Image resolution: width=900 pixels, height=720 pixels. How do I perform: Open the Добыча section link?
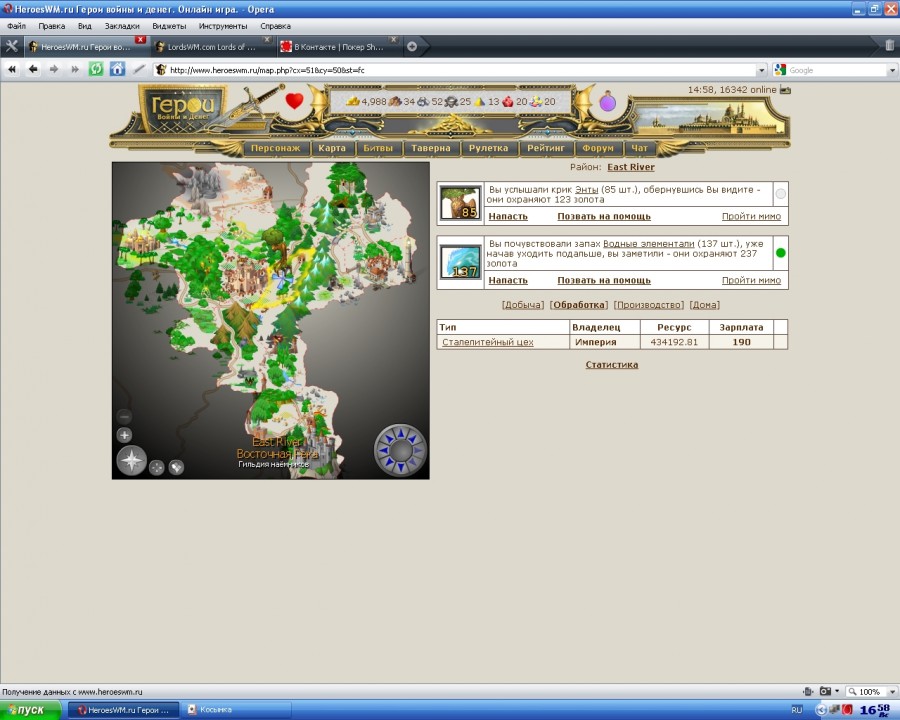pyautogui.click(x=522, y=305)
